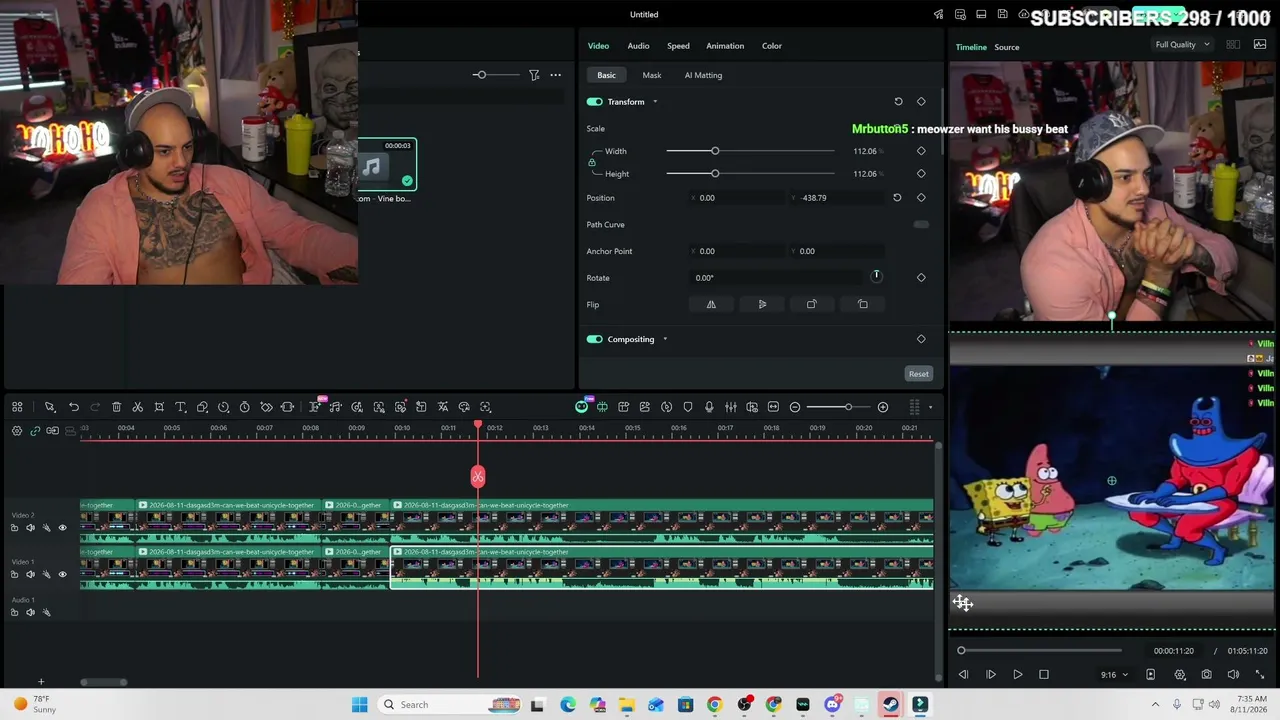Switch to the Speed tab
The width and height of the screenshot is (1280, 720).
pos(678,46)
